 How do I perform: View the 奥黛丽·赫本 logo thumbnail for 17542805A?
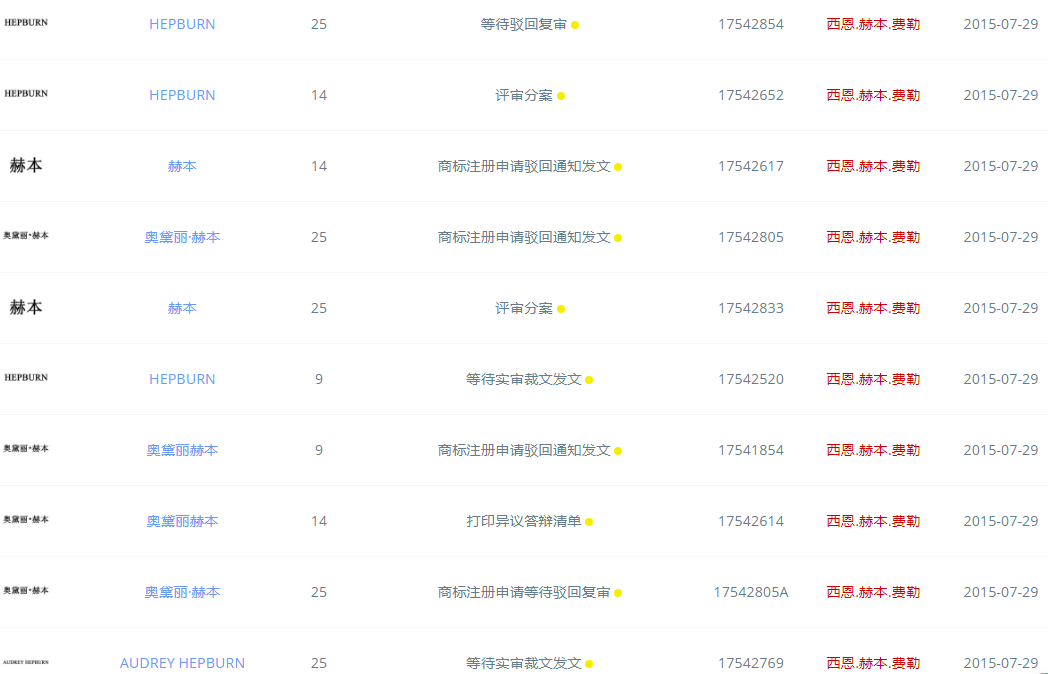pos(26,590)
